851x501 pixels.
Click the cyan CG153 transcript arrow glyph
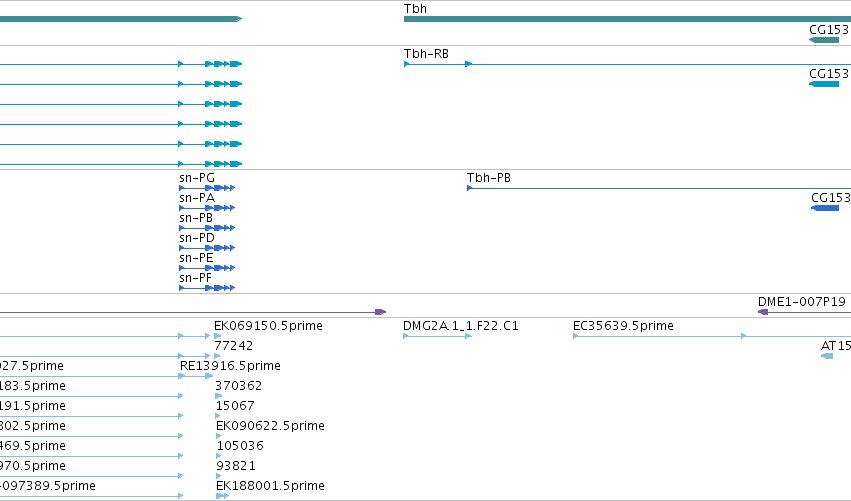[824, 84]
